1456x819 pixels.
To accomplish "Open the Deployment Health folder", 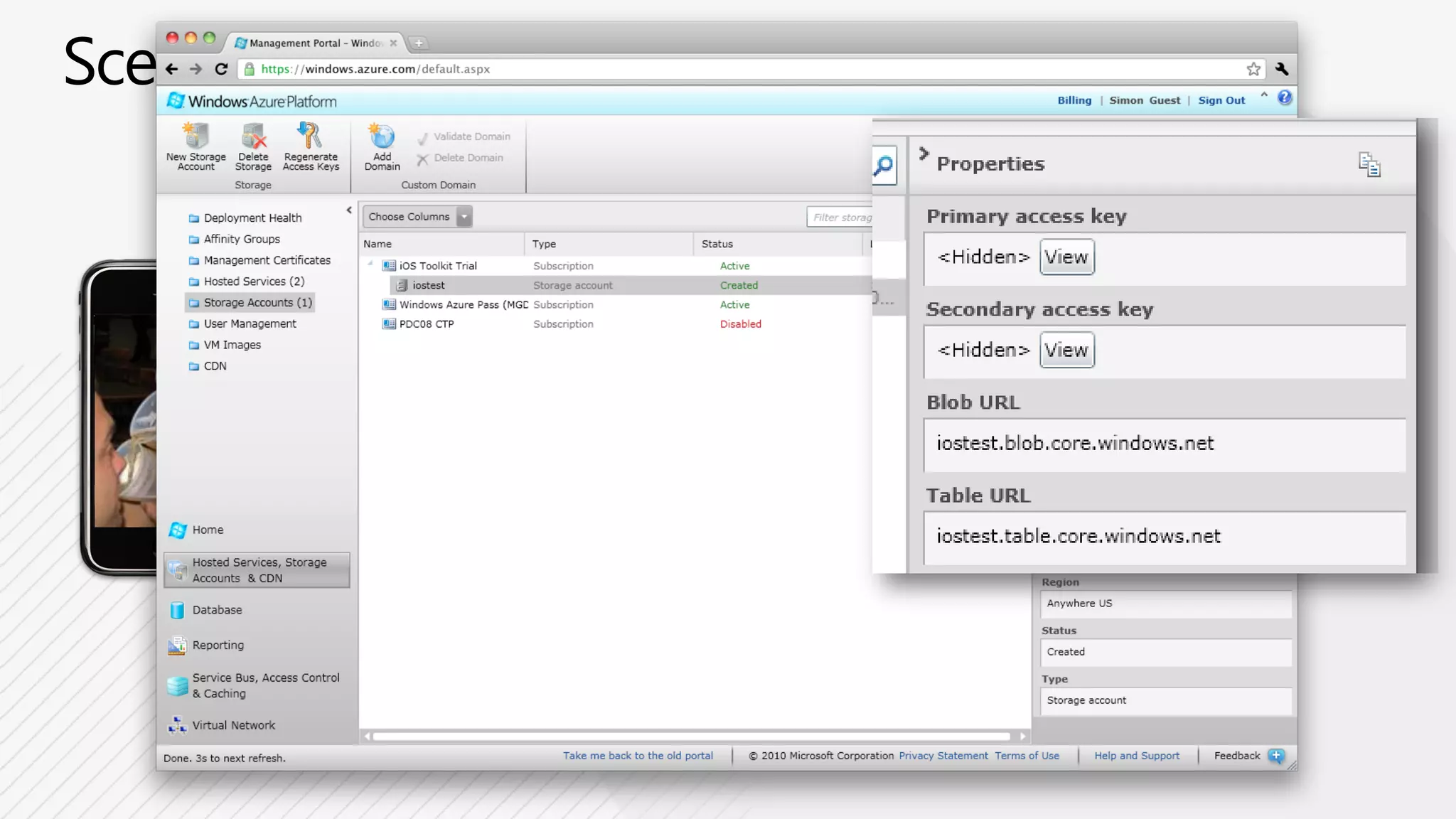I will pyautogui.click(x=245, y=218).
